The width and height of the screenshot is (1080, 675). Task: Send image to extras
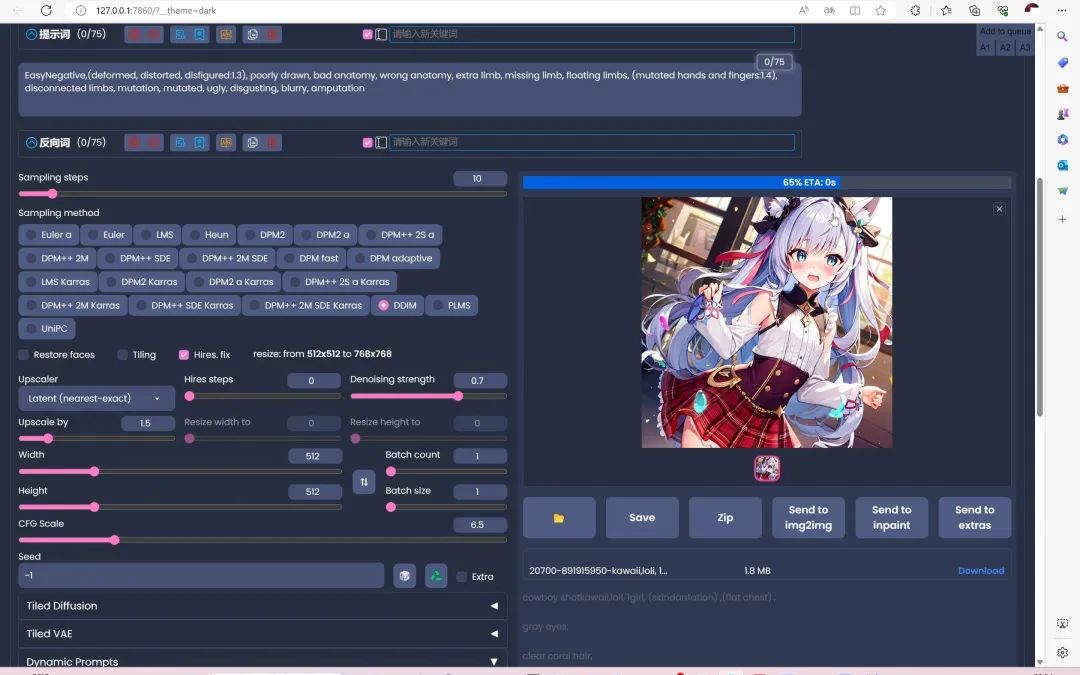[975, 518]
